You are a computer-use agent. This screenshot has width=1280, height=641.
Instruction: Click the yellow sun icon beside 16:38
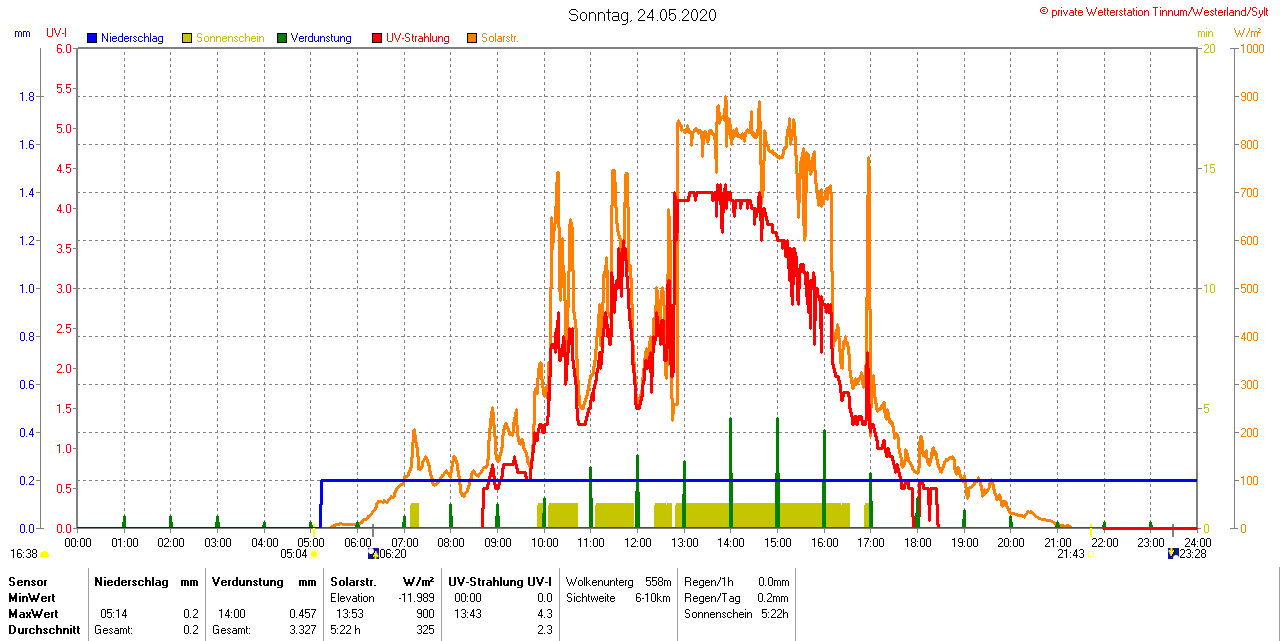point(44,554)
